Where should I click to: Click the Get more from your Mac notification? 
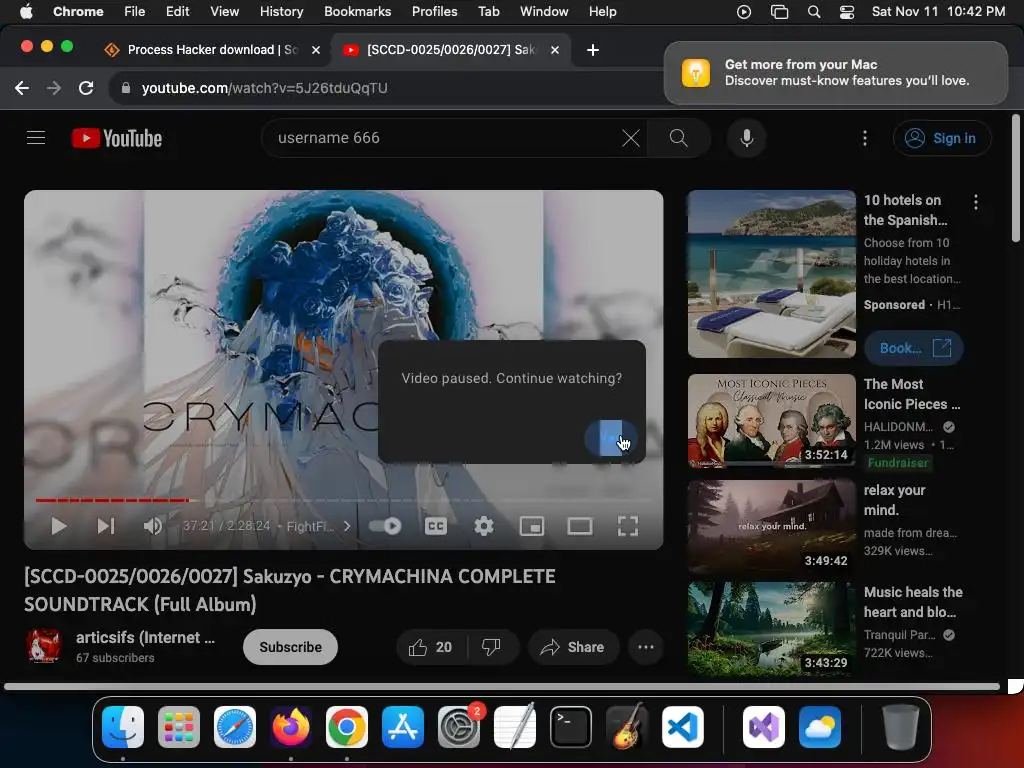click(836, 72)
